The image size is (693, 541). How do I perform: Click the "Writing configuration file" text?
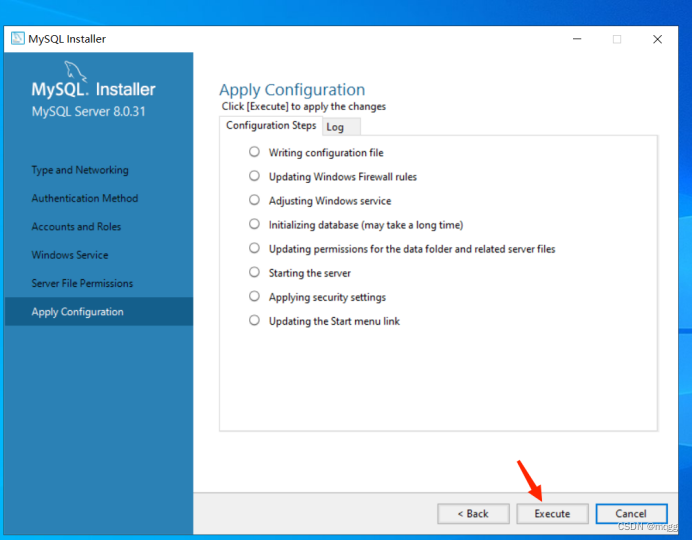click(x=326, y=153)
